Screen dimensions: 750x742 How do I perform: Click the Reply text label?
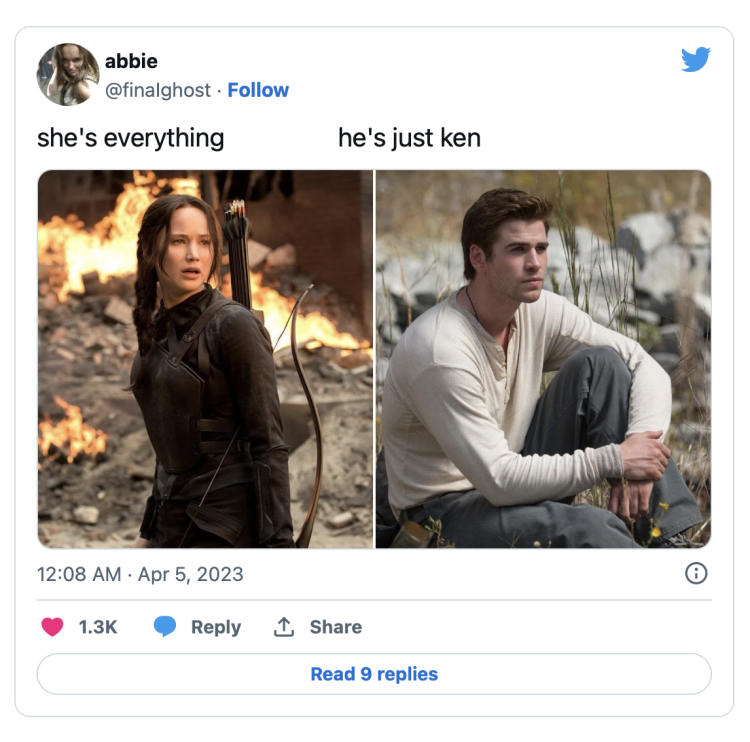pyautogui.click(x=216, y=627)
